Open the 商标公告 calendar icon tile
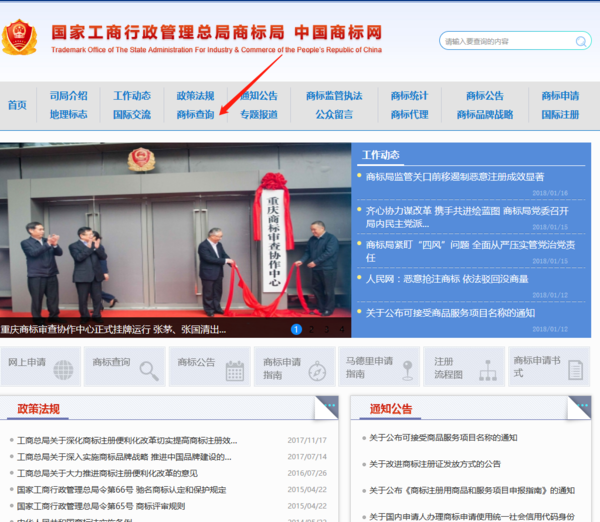 point(212,367)
